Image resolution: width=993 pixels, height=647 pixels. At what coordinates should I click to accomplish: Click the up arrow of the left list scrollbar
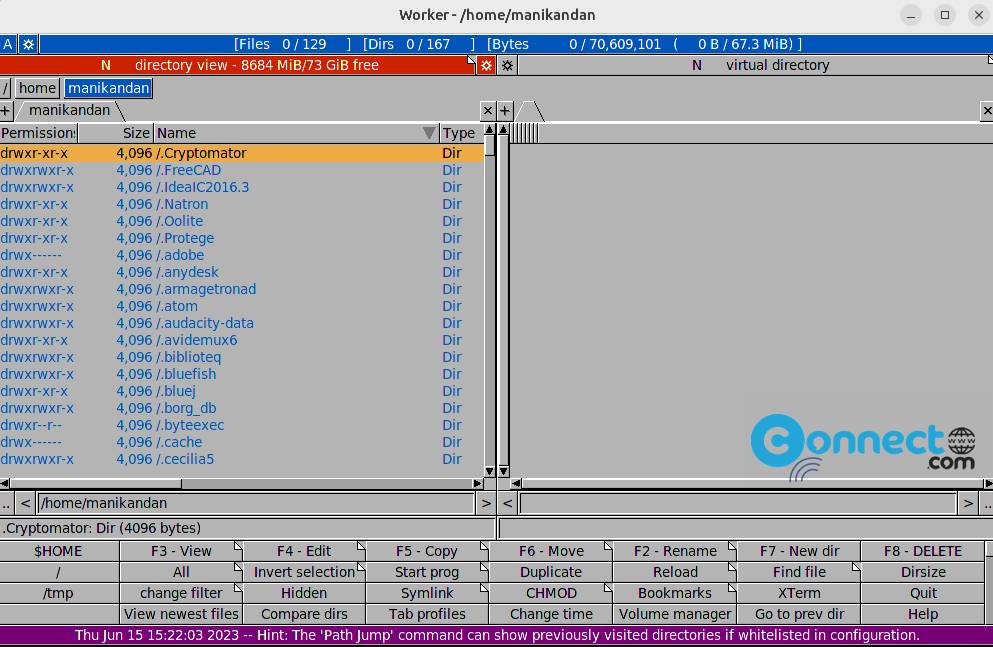click(x=489, y=130)
